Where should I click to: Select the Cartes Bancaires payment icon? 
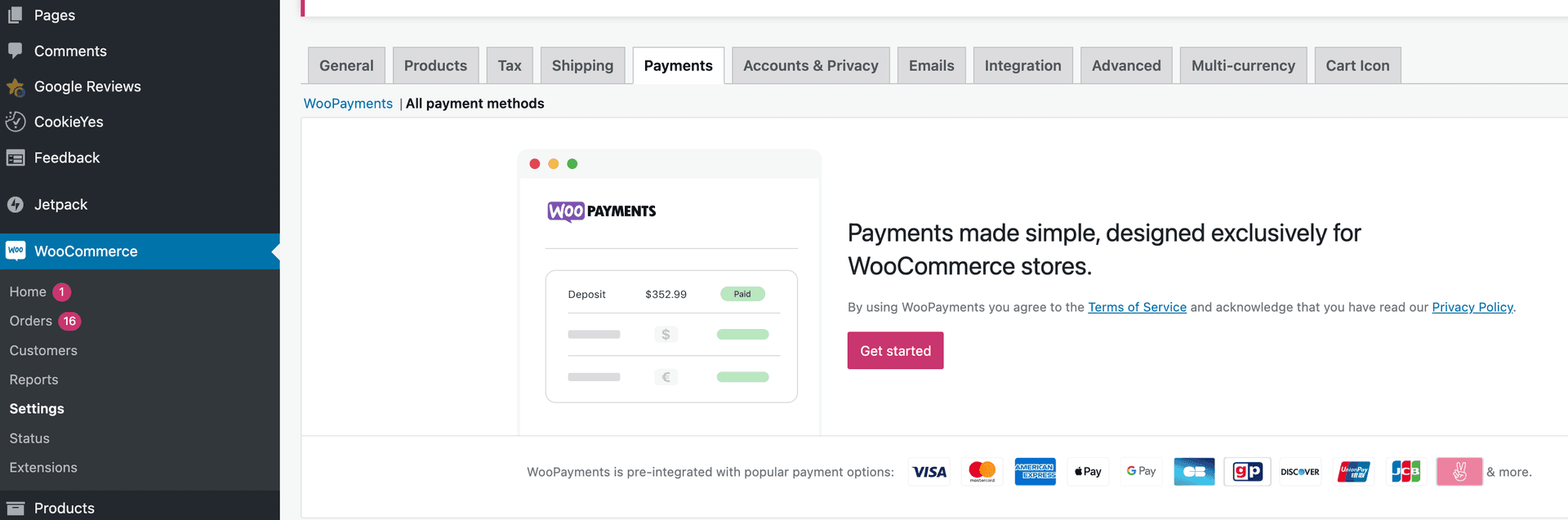tap(1194, 471)
